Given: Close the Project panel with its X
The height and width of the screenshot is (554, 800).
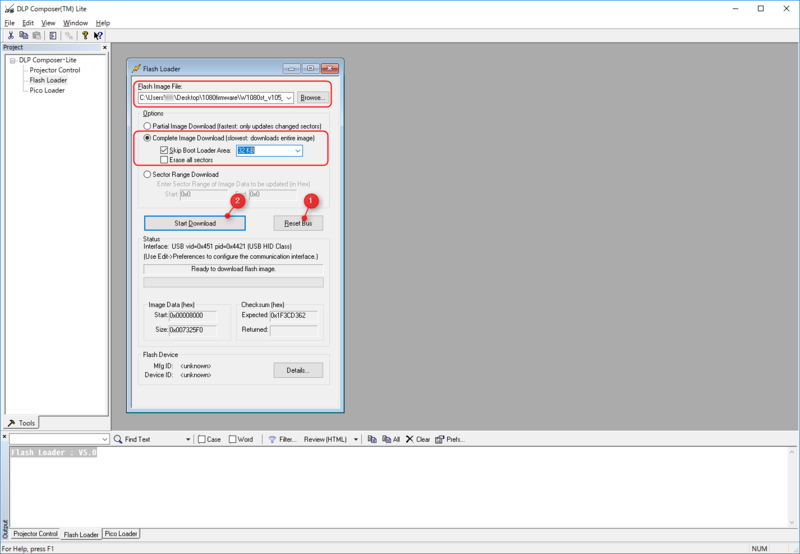Looking at the screenshot, I should pyautogui.click(x=105, y=47).
